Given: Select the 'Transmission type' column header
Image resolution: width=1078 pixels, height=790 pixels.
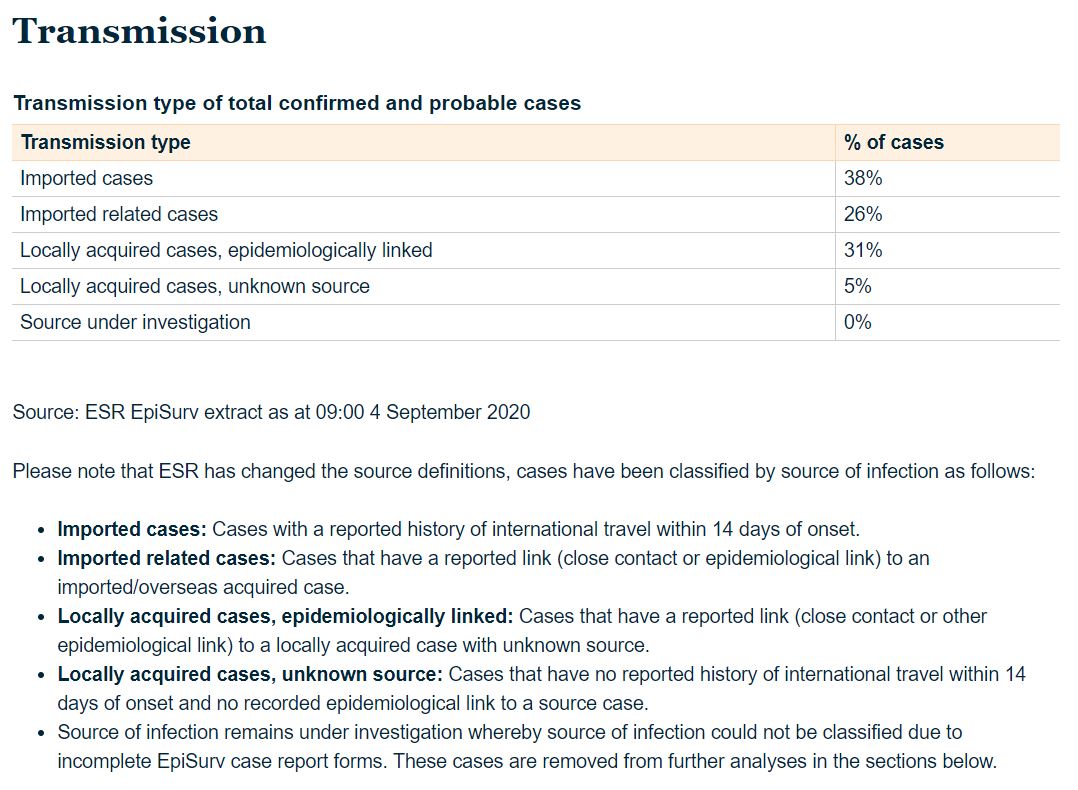Looking at the screenshot, I should coord(105,142).
